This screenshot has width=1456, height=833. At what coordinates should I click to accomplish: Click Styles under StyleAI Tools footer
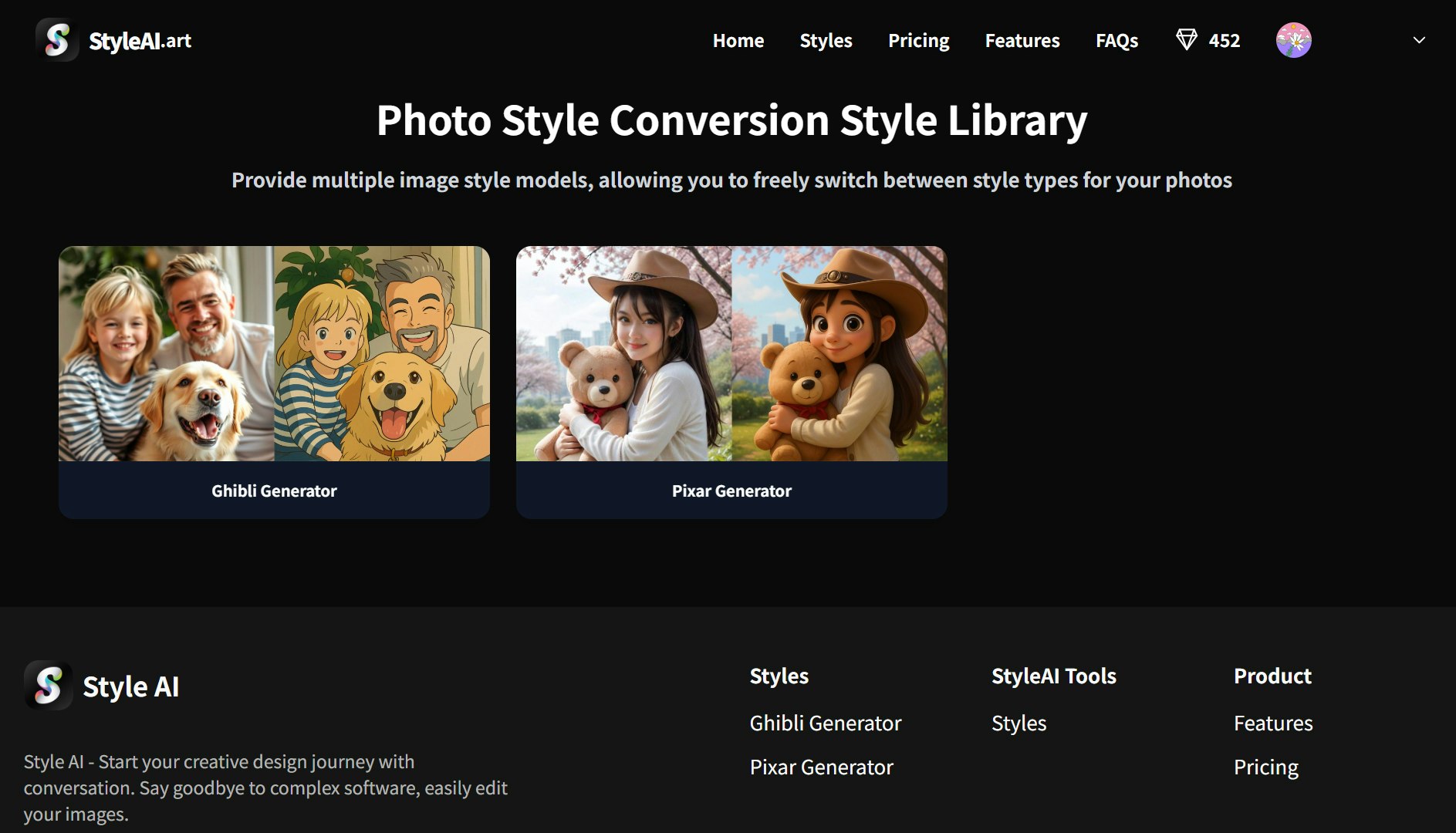tap(1019, 723)
